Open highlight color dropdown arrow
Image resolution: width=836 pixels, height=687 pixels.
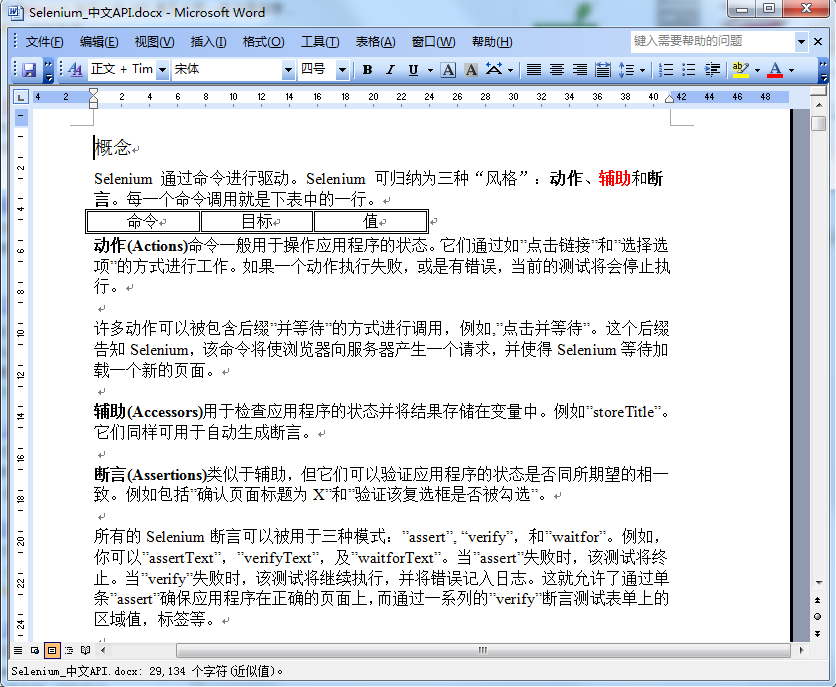click(757, 70)
